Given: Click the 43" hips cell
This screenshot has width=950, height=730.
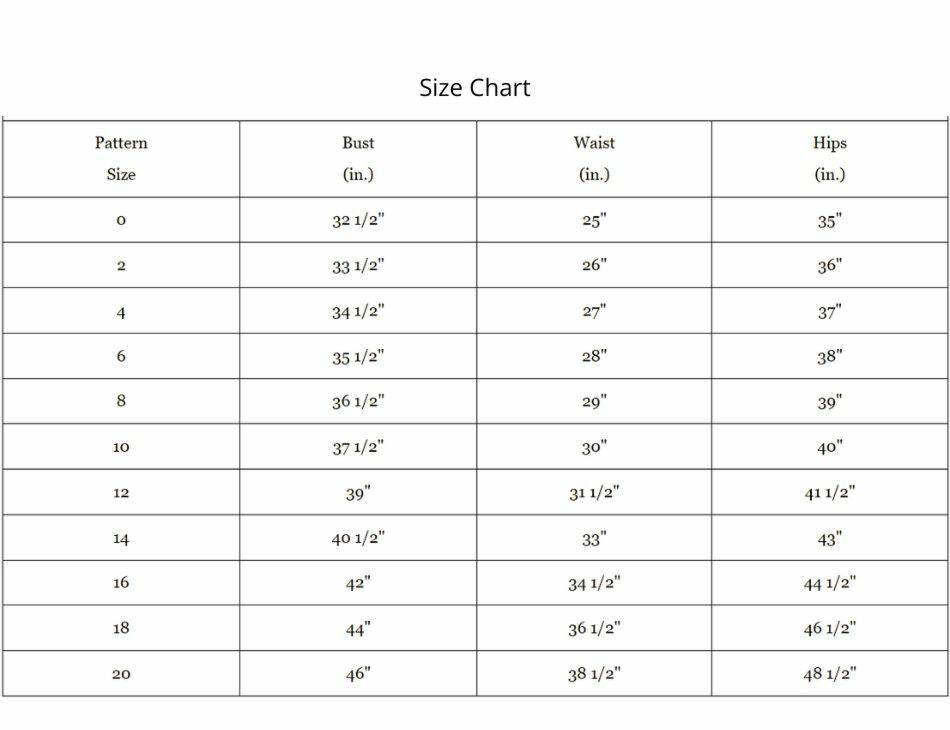Looking at the screenshot, I should click(829, 538).
